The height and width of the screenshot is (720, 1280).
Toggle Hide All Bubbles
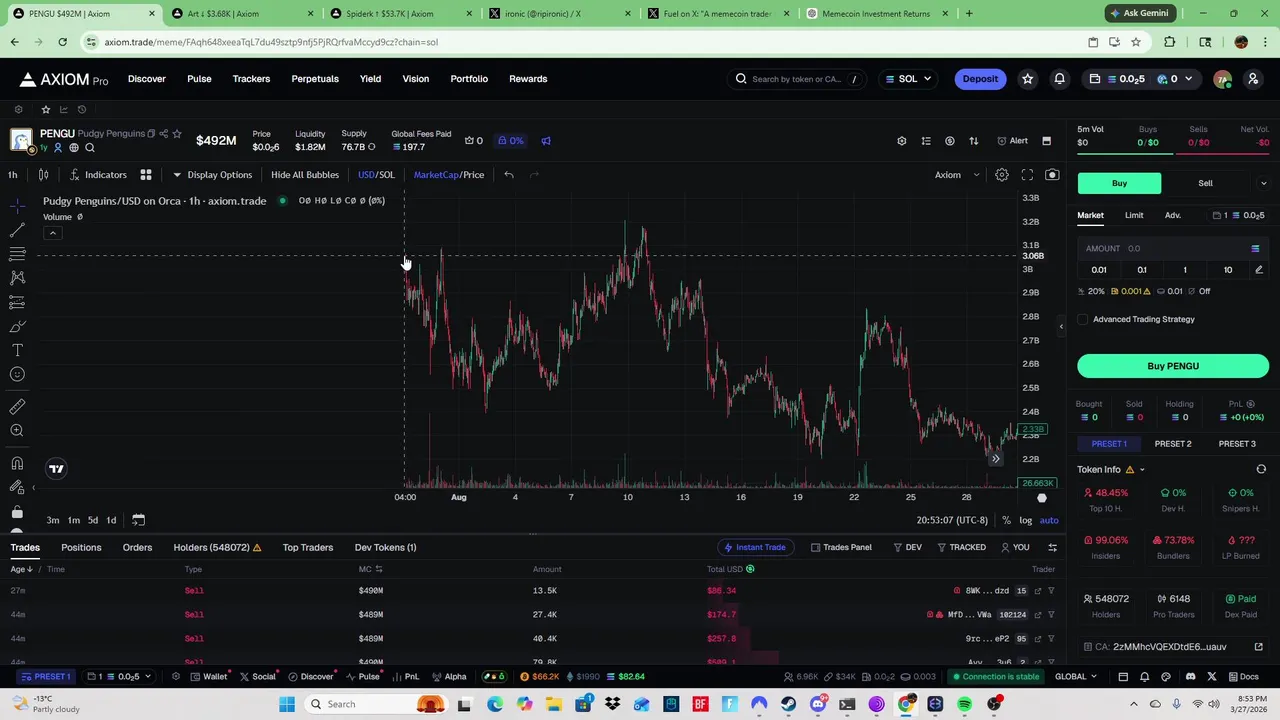tap(305, 175)
